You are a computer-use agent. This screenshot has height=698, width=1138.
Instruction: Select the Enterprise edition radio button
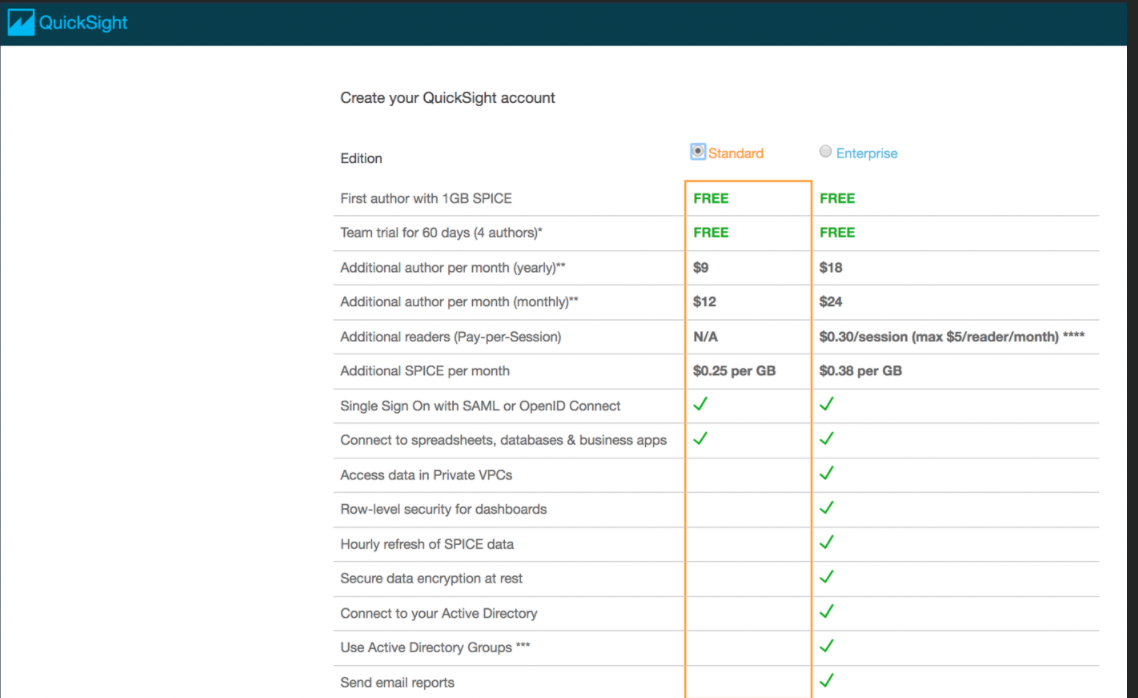825,151
